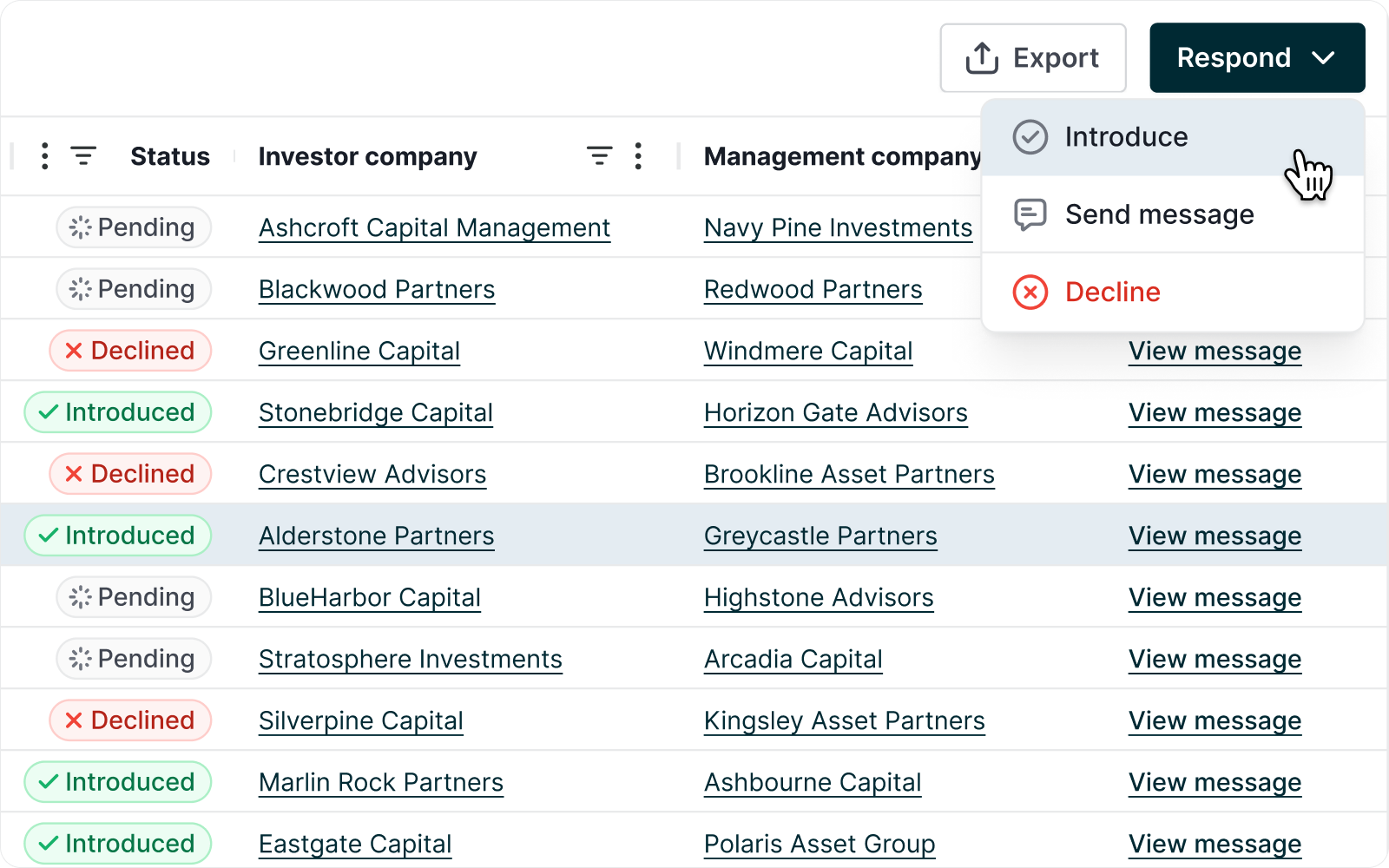The height and width of the screenshot is (868, 1389).
Task: Select Send message in the Respond menu
Action: tap(1159, 214)
